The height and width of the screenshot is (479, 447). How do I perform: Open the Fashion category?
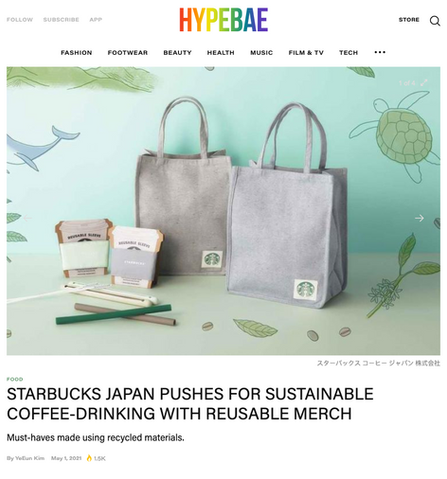coord(76,53)
